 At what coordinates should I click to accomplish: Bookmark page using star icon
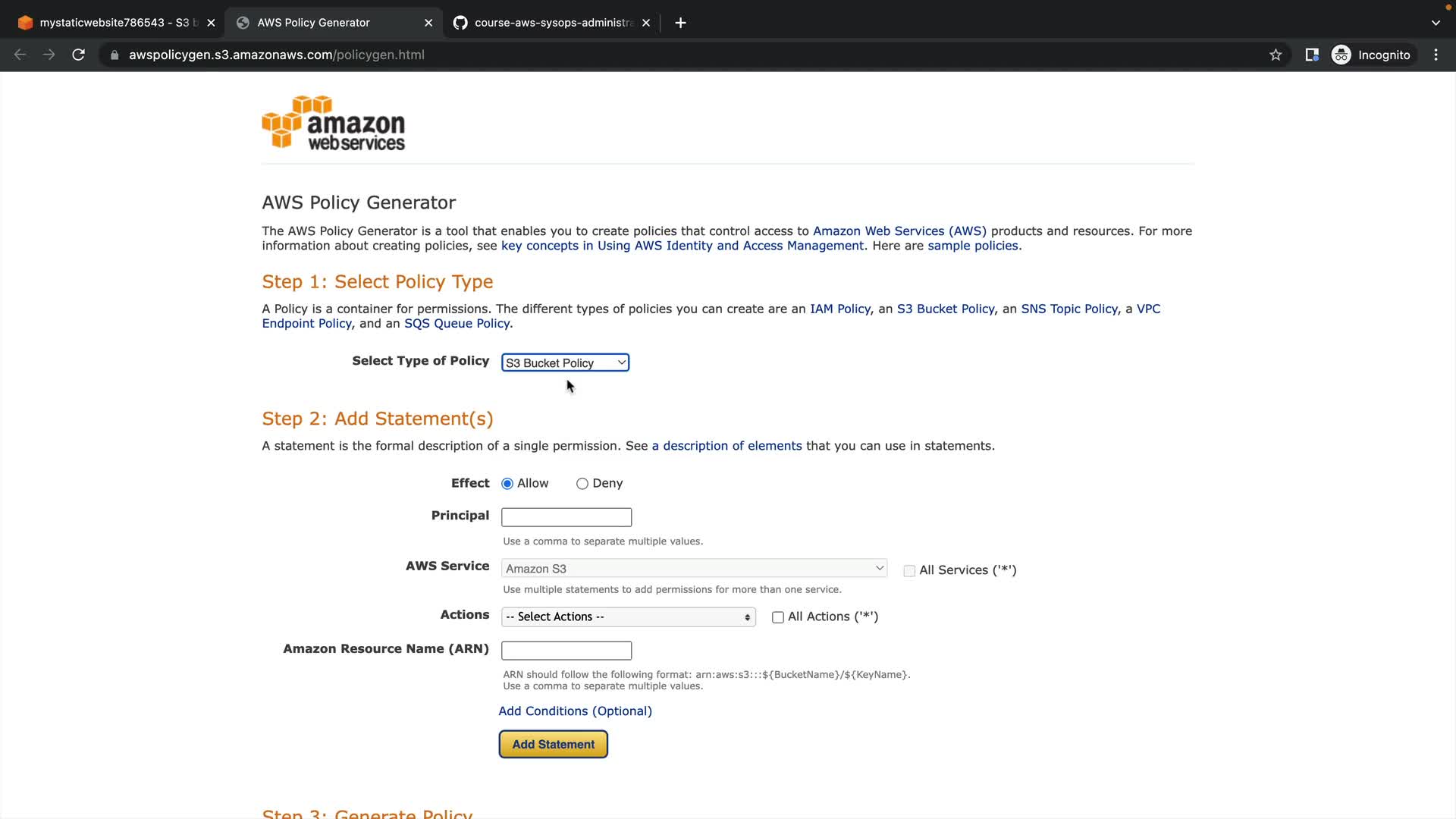coord(1276,55)
